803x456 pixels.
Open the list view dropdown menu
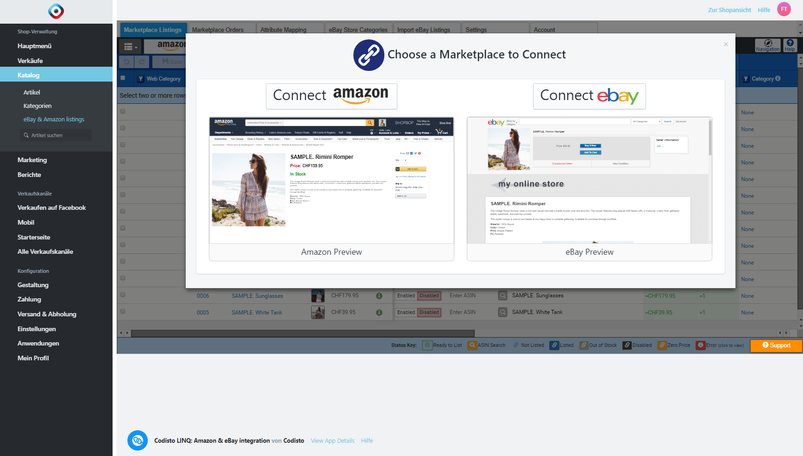click(130, 47)
